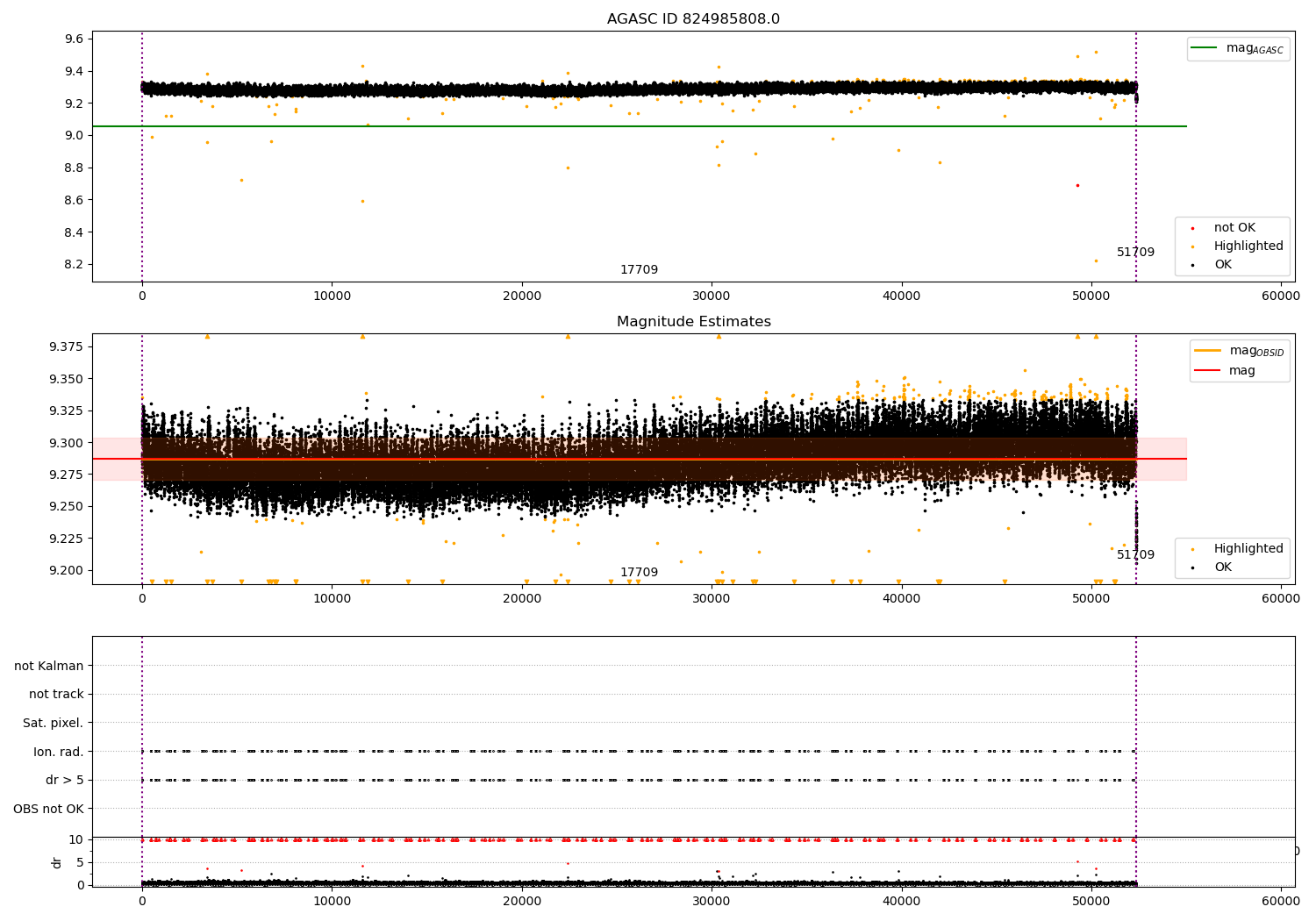Viewport: 1316px width, 921px height.
Task: Click the '9.375' y-tick in middle plot
Action: click(67, 346)
